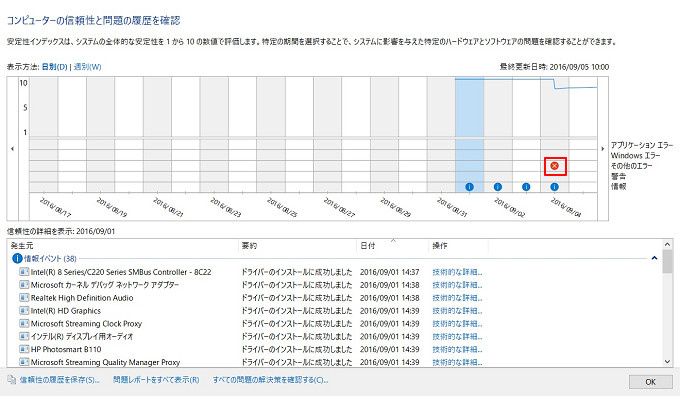Open 技術的な詳細 for Intel(R) HD Graphics
The image size is (680, 396).
point(457,311)
